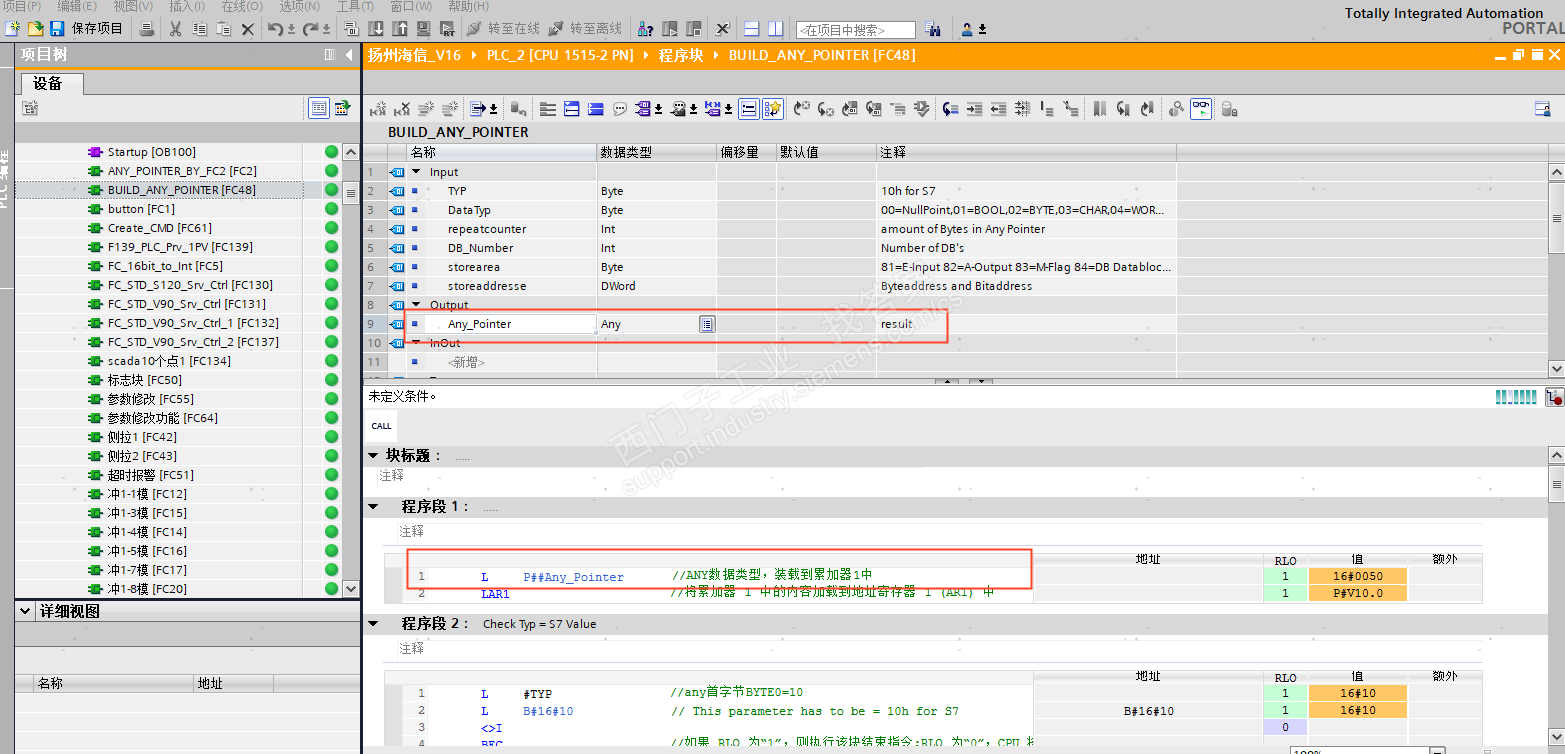Screen dimensions: 1565x754
Task: Open the 项目(P) menu
Action: coord(22,6)
